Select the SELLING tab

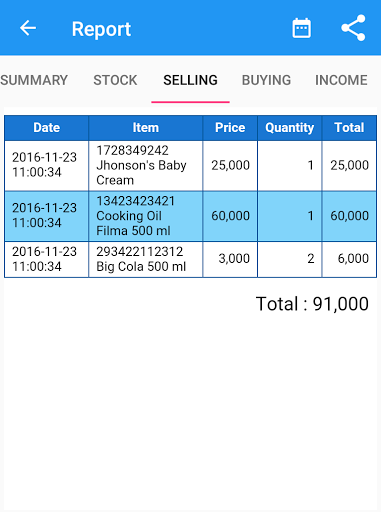tap(190, 80)
